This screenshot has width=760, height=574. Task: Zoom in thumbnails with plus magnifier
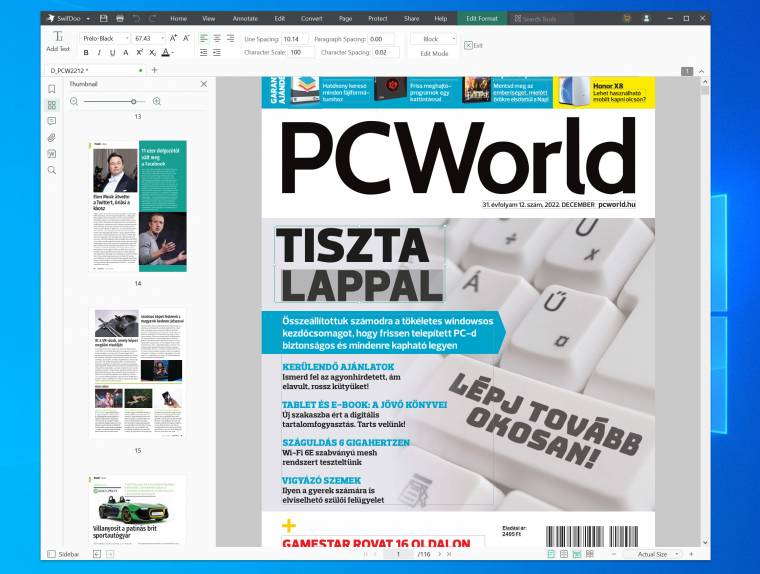[157, 101]
